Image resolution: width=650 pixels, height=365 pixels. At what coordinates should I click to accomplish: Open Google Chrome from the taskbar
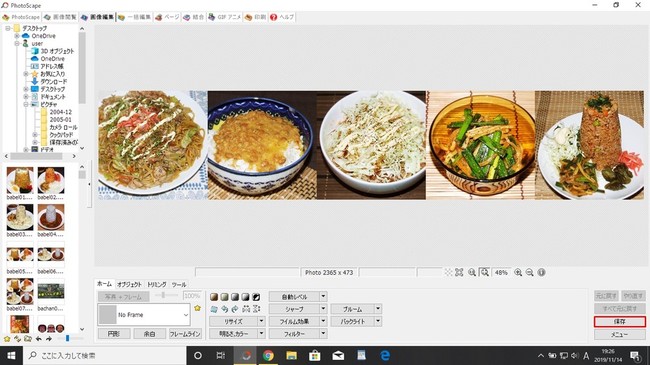tap(268, 355)
